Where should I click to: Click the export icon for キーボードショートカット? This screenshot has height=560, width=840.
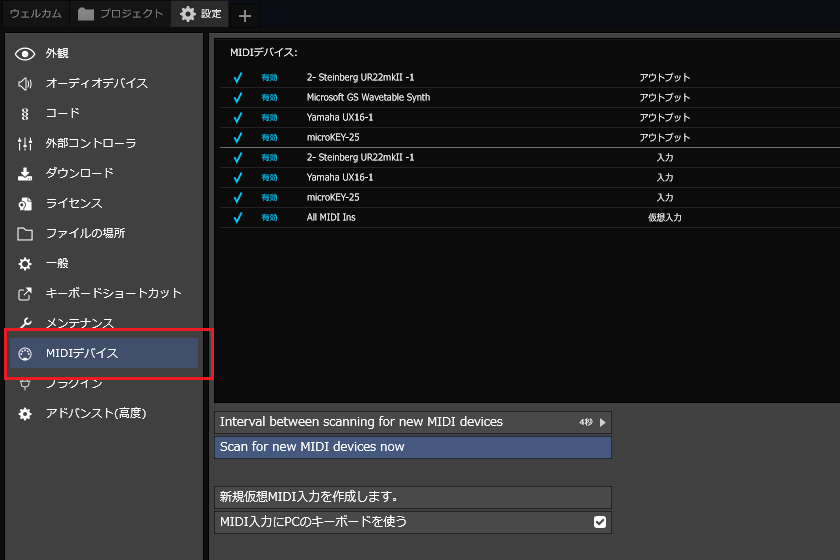tap(26, 293)
